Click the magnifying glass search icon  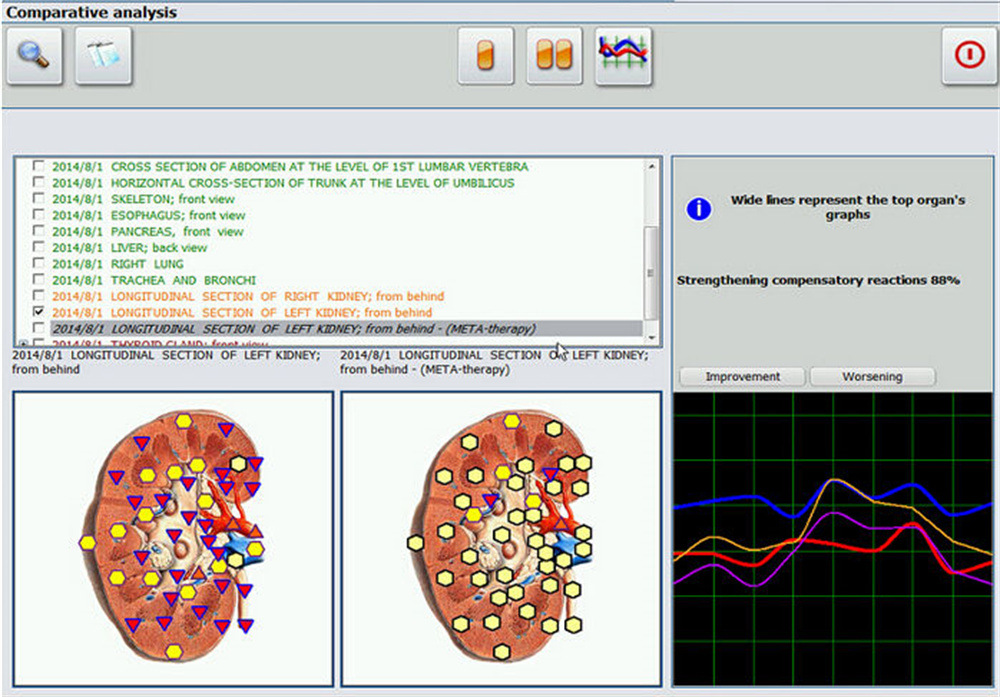coord(35,56)
